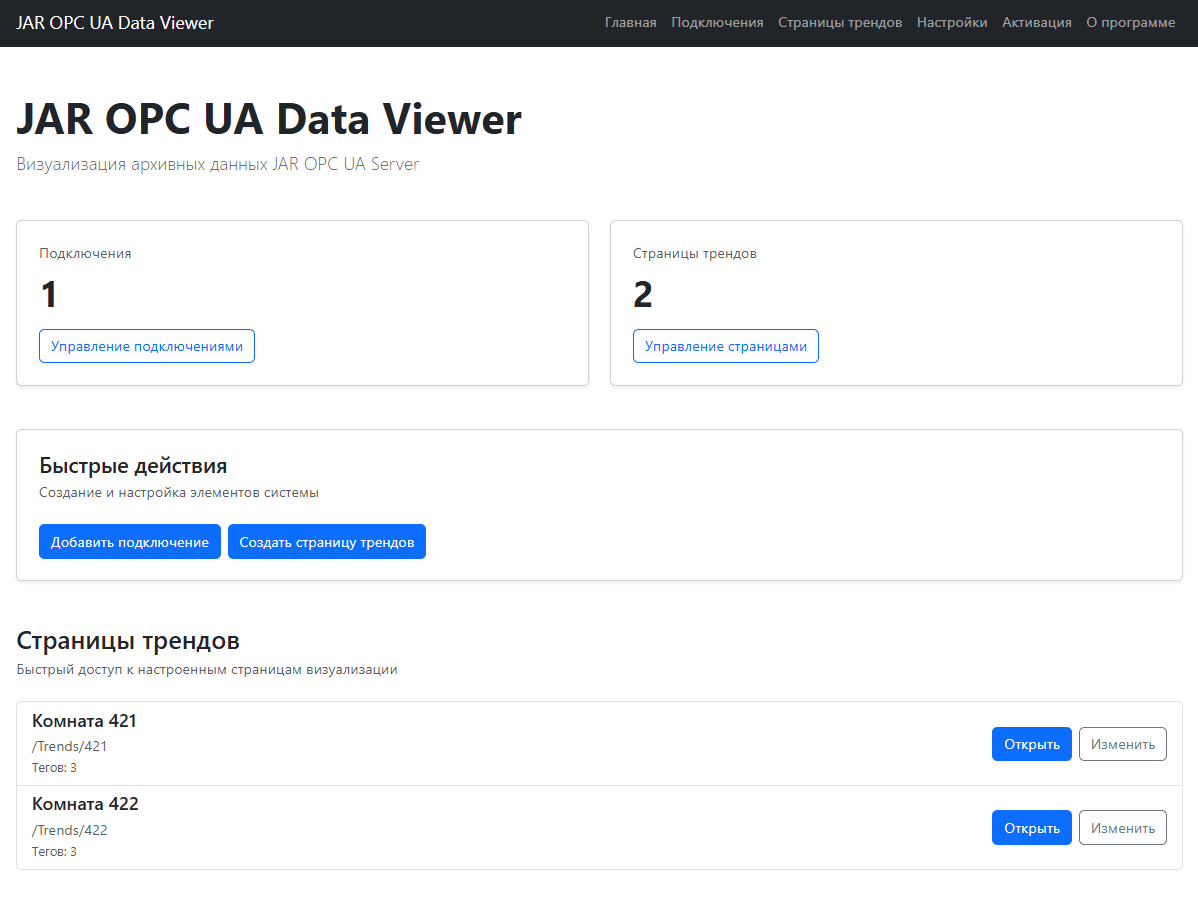Viewport: 1198px width, 909px height.
Task: Click the Страницы трендов section heading
Action: point(128,641)
